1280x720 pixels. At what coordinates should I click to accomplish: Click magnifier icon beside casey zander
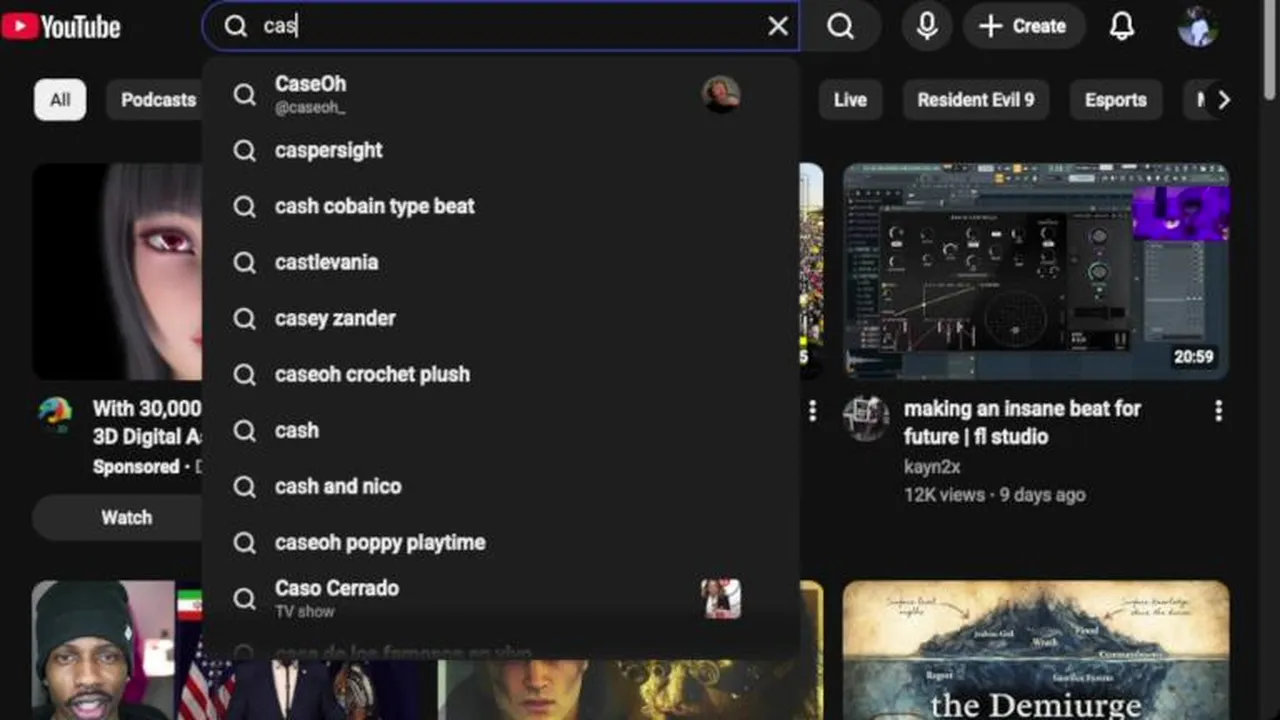245,318
